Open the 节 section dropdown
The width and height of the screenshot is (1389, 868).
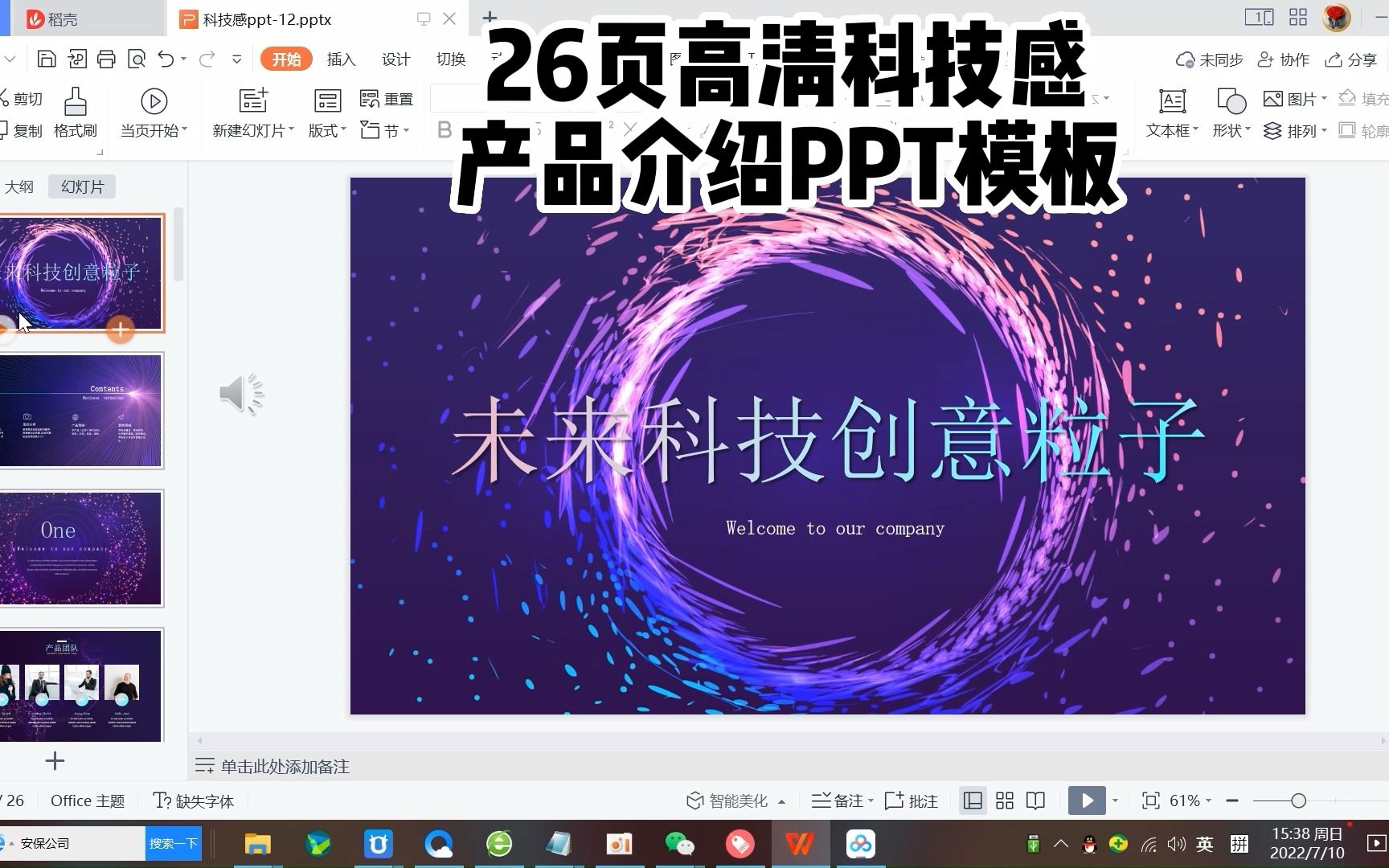pyautogui.click(x=386, y=130)
